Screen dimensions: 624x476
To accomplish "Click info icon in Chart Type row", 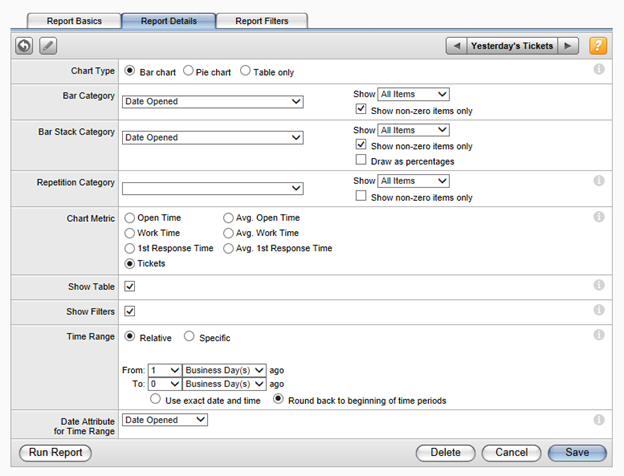I will point(599,69).
